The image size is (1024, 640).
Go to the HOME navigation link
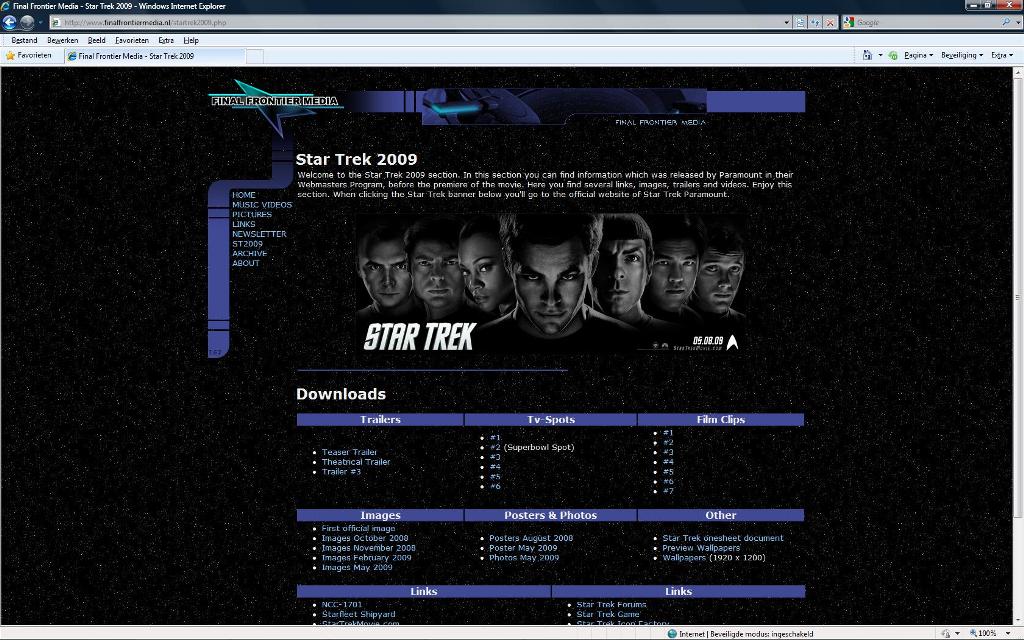pyautogui.click(x=244, y=195)
